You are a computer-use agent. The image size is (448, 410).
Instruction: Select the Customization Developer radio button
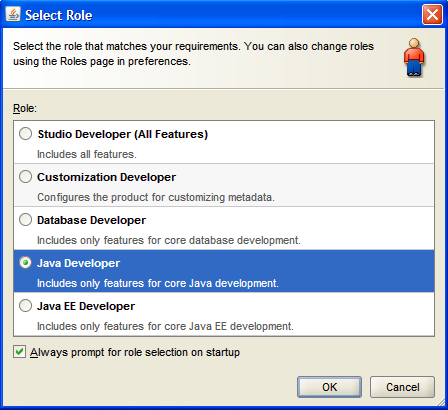(x=25, y=177)
